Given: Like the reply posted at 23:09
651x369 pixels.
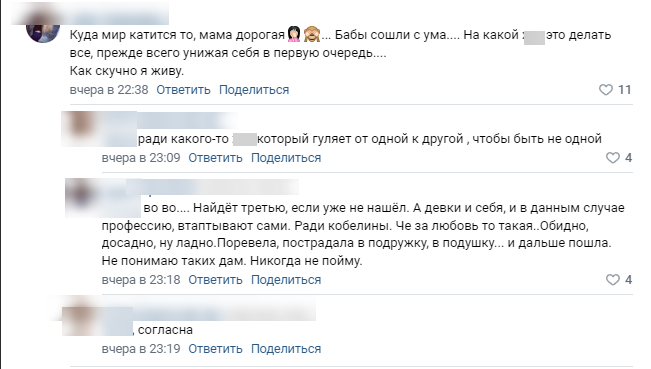Looking at the screenshot, I should 613,158.
